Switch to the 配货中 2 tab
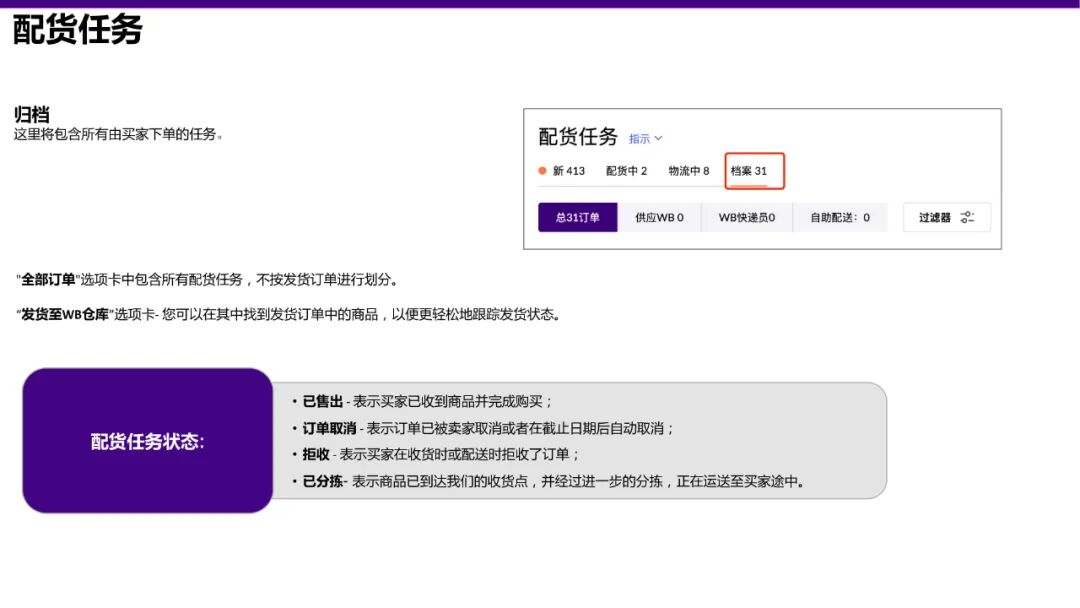This screenshot has width=1080, height=608. click(x=625, y=171)
